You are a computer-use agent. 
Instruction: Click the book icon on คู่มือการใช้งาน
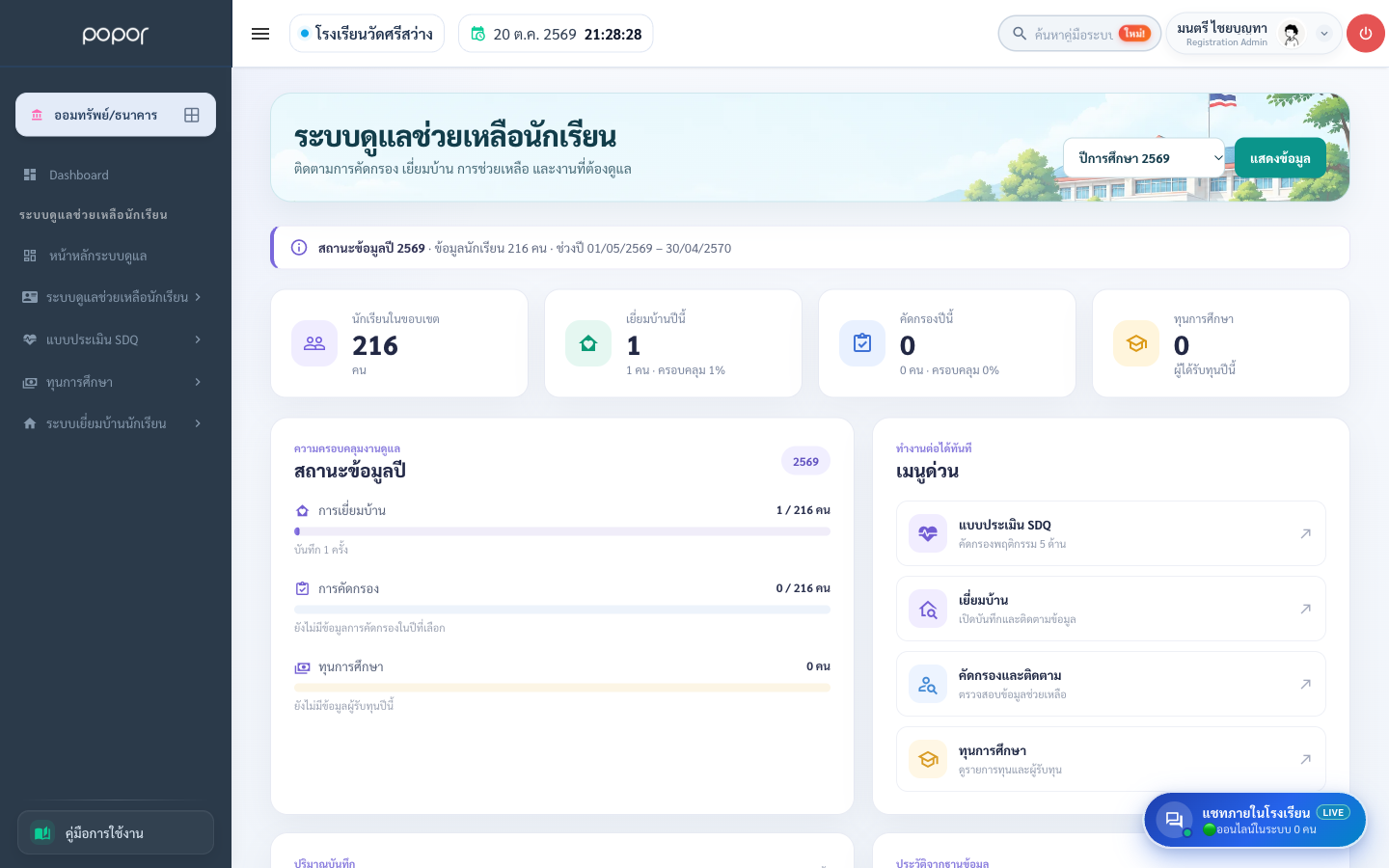coord(42,832)
